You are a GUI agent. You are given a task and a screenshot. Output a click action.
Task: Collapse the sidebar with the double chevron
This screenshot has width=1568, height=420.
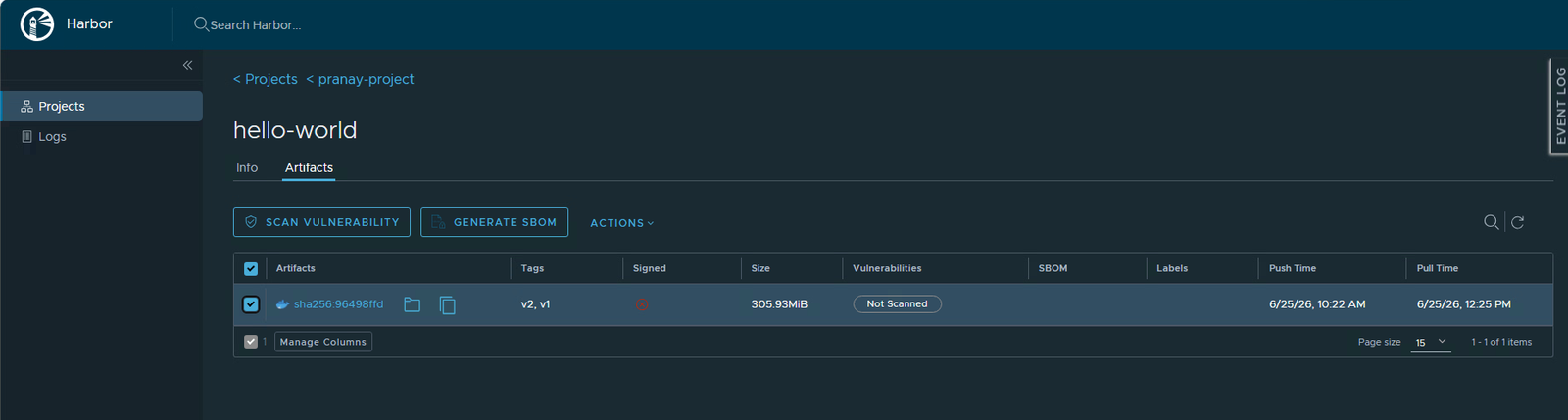tap(187, 65)
